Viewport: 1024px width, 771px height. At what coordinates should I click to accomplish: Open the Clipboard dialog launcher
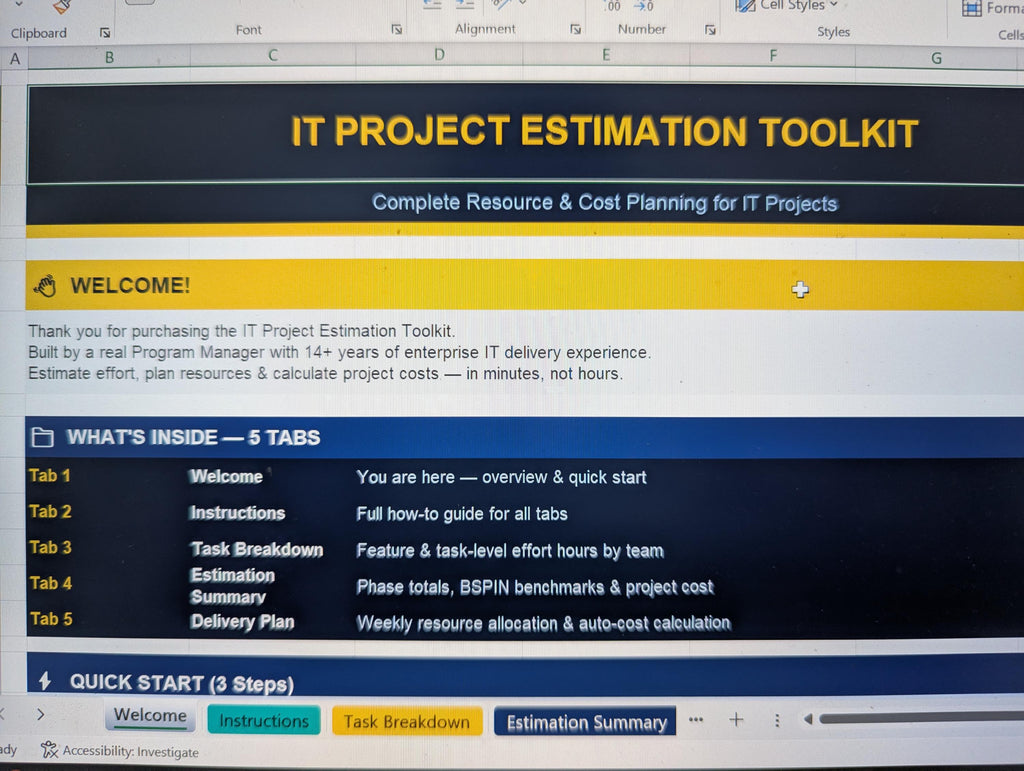pos(105,33)
